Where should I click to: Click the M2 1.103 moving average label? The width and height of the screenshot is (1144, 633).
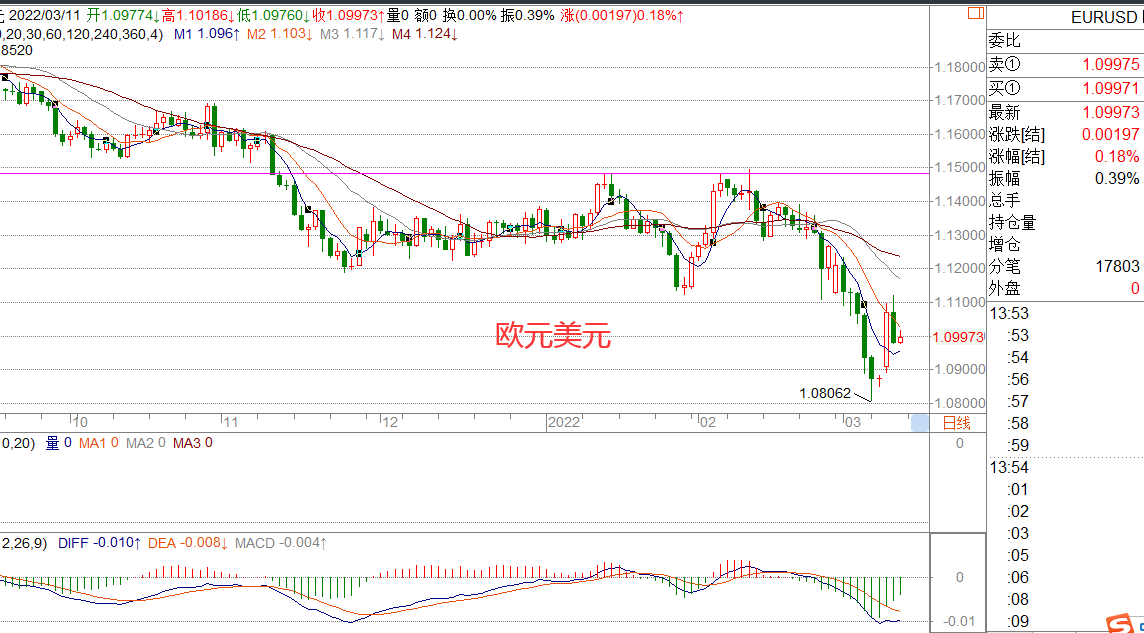[x=280, y=34]
